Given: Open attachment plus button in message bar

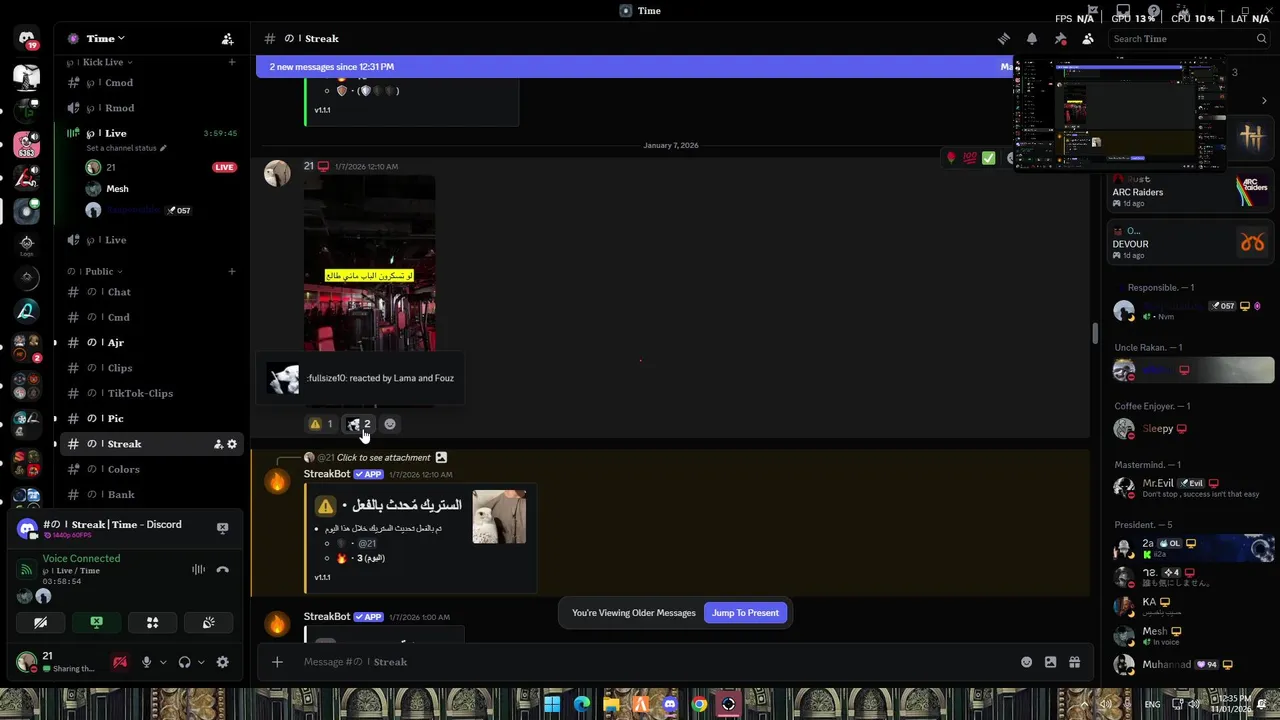Looking at the screenshot, I should pyautogui.click(x=277, y=662).
